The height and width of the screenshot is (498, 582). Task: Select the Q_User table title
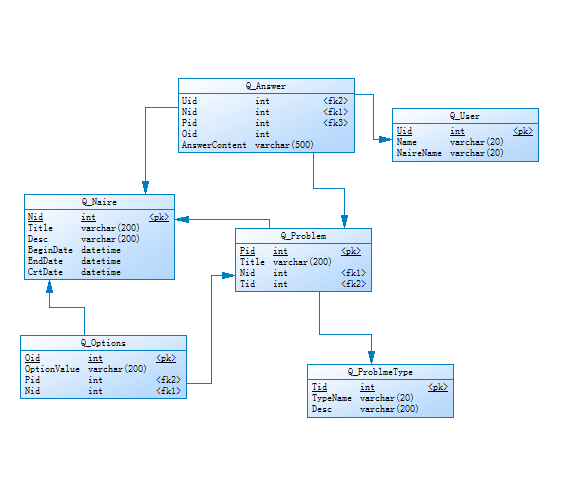tap(465, 116)
